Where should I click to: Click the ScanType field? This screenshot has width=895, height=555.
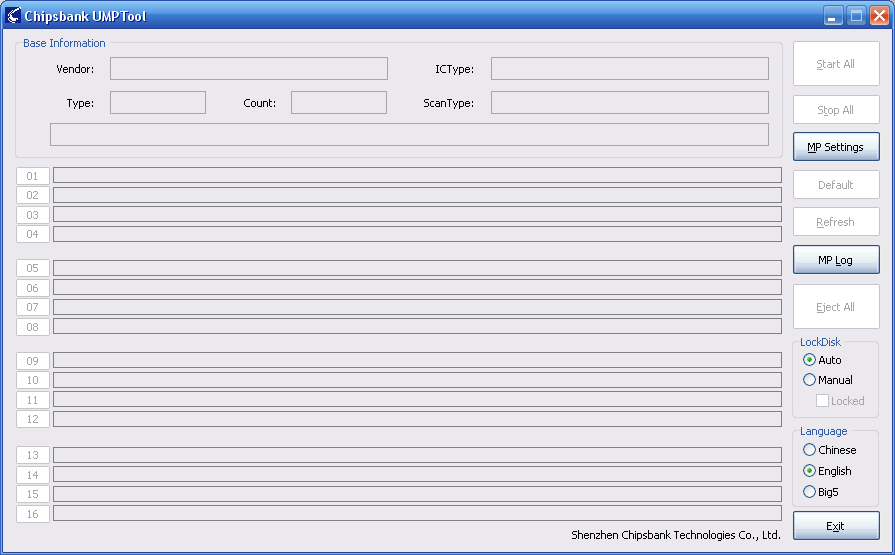[x=630, y=103]
